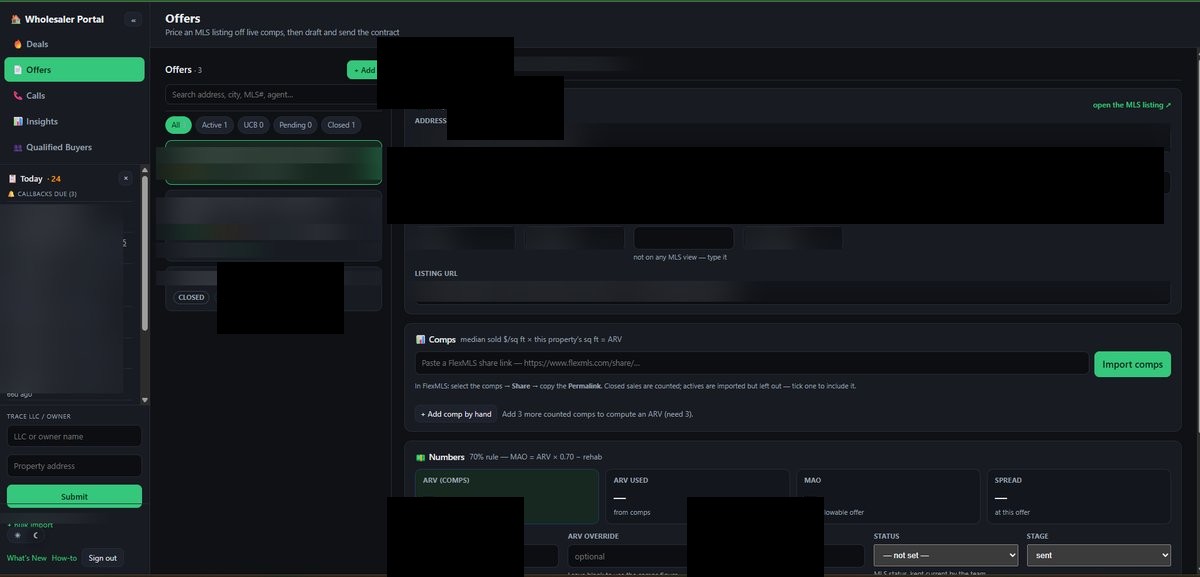
Task: Open Qualified Buyers in sidebar
Action: click(x=74, y=147)
